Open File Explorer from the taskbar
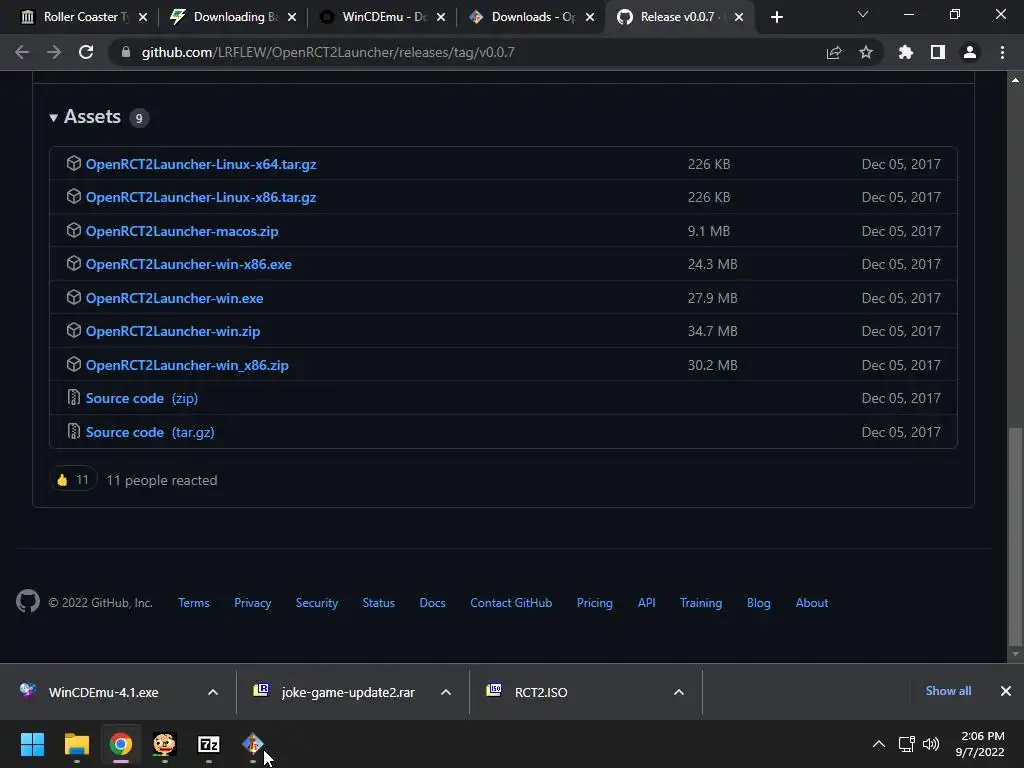This screenshot has width=1024, height=768. (x=76, y=744)
